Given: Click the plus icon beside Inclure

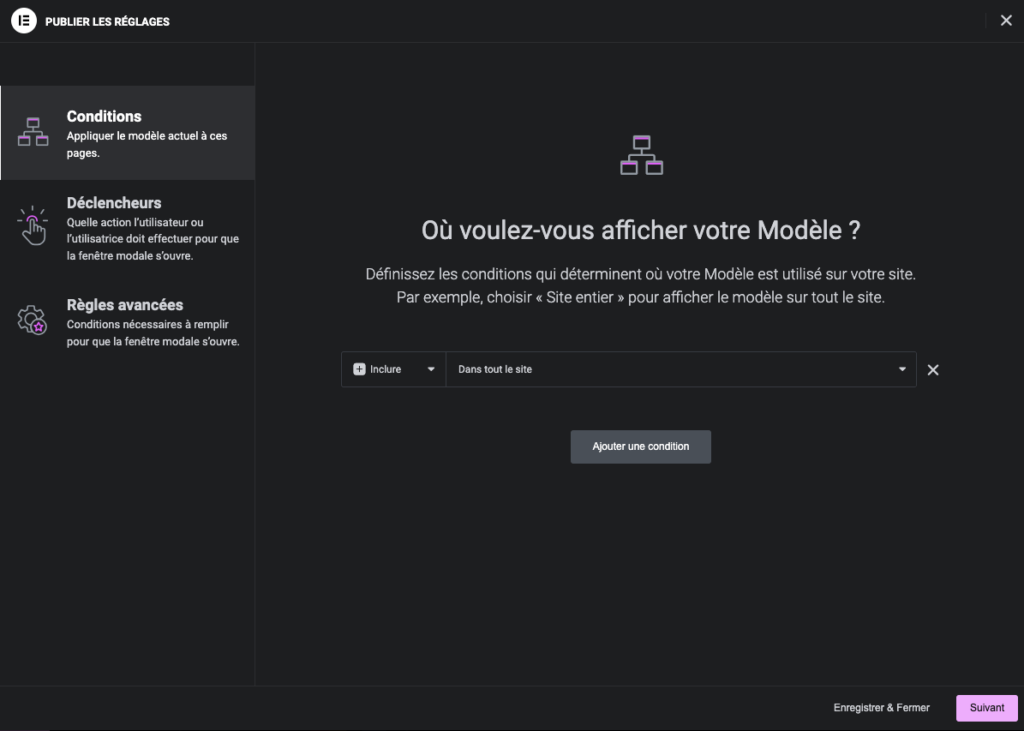Looking at the screenshot, I should [x=360, y=369].
